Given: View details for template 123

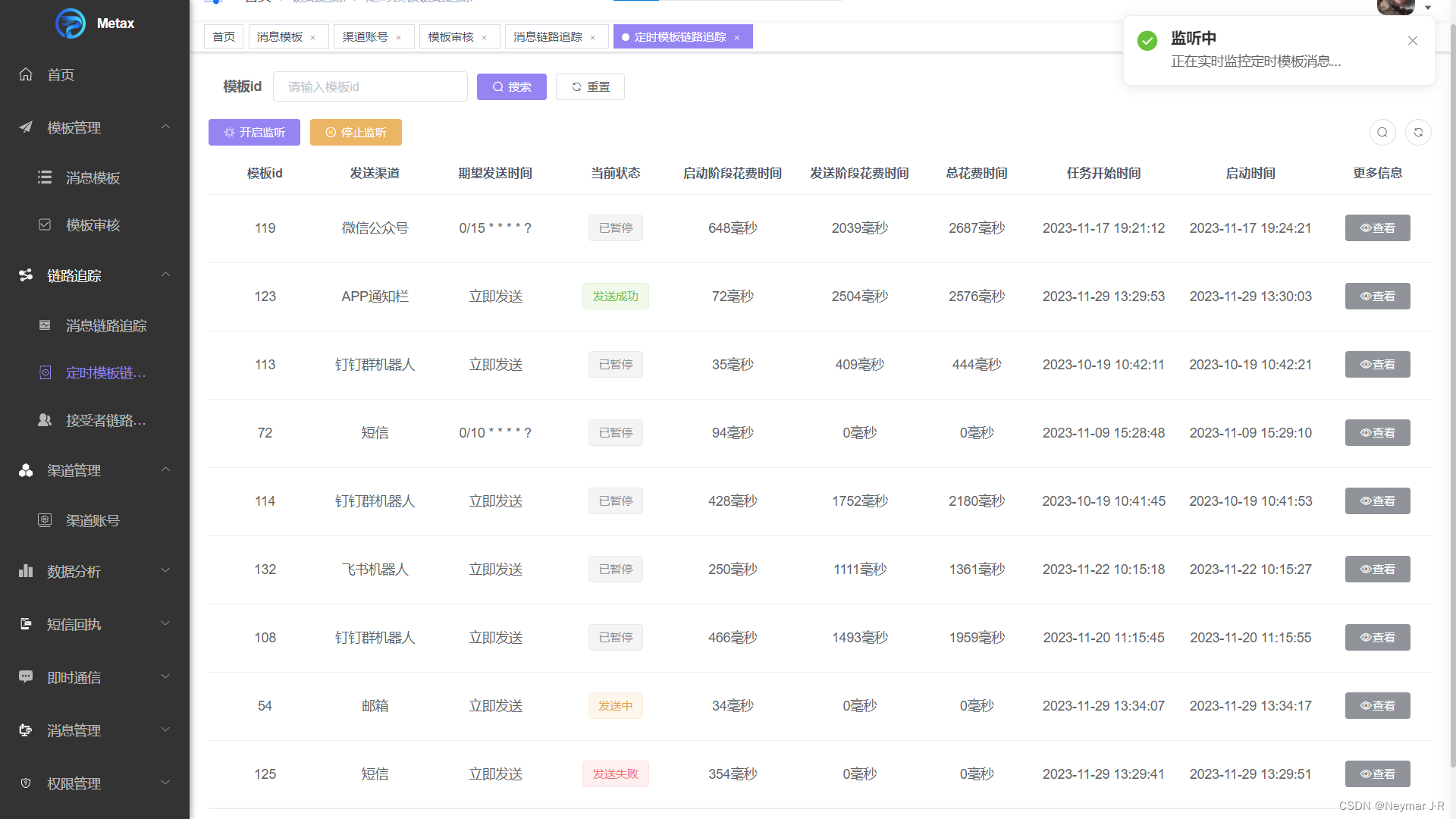Looking at the screenshot, I should point(1377,296).
